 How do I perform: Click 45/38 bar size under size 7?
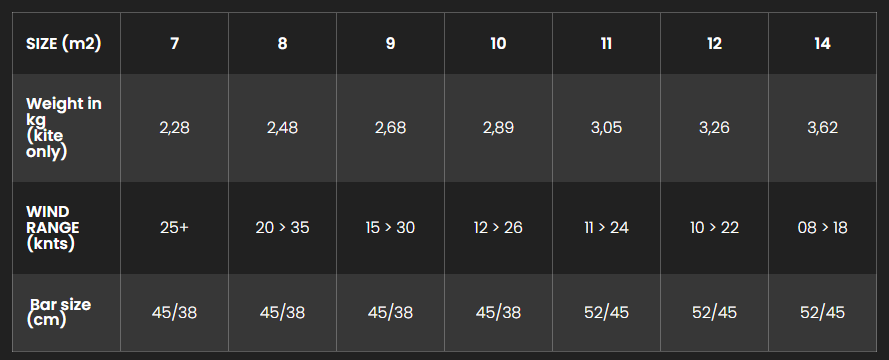coord(175,312)
